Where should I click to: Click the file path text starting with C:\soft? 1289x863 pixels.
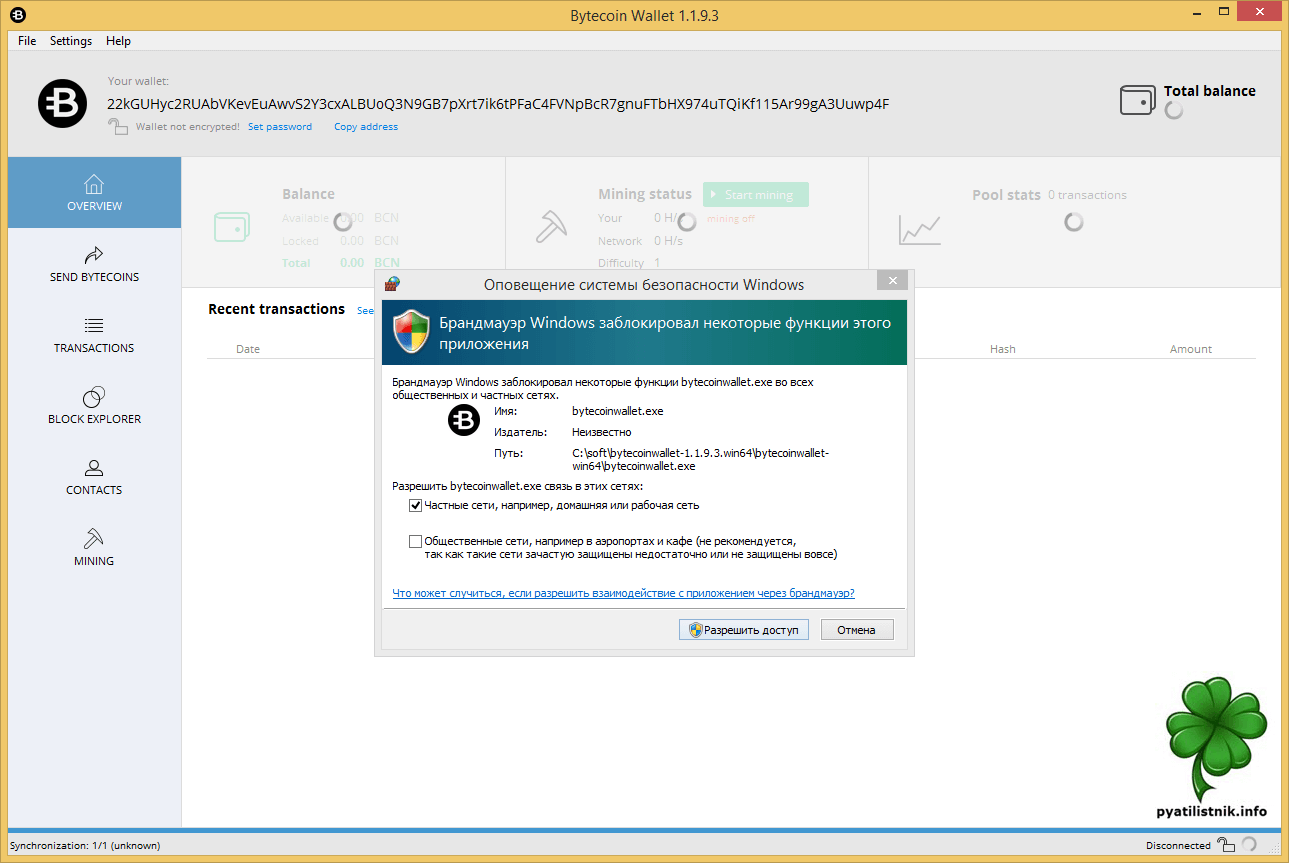701,459
